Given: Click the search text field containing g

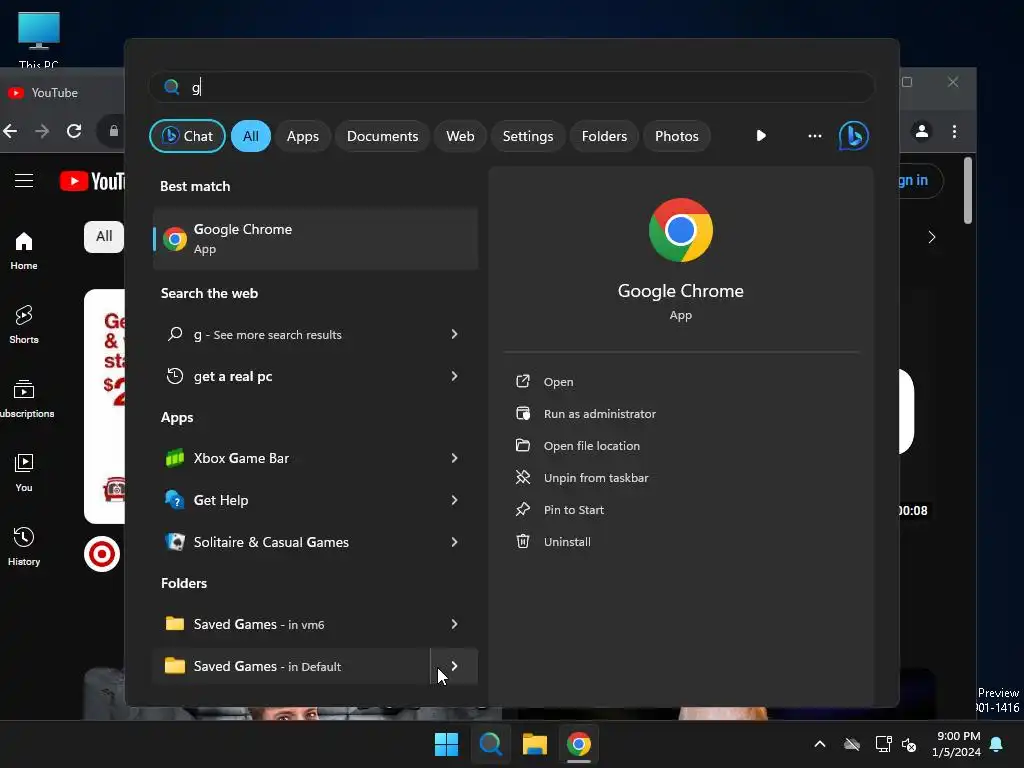Looking at the screenshot, I should pyautogui.click(x=512, y=87).
